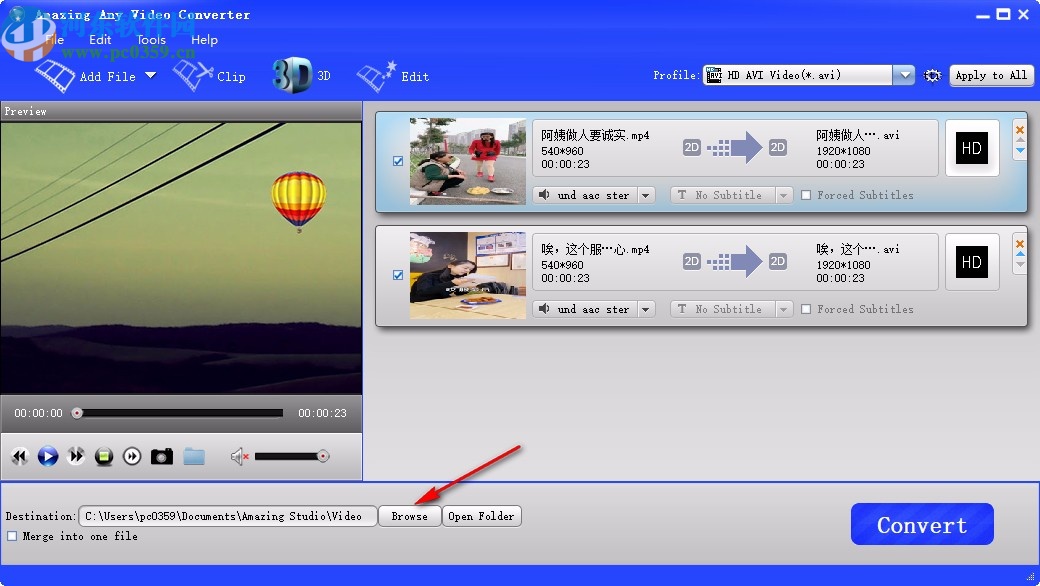Click the destination path input field
The height and width of the screenshot is (586, 1040).
pos(228,516)
